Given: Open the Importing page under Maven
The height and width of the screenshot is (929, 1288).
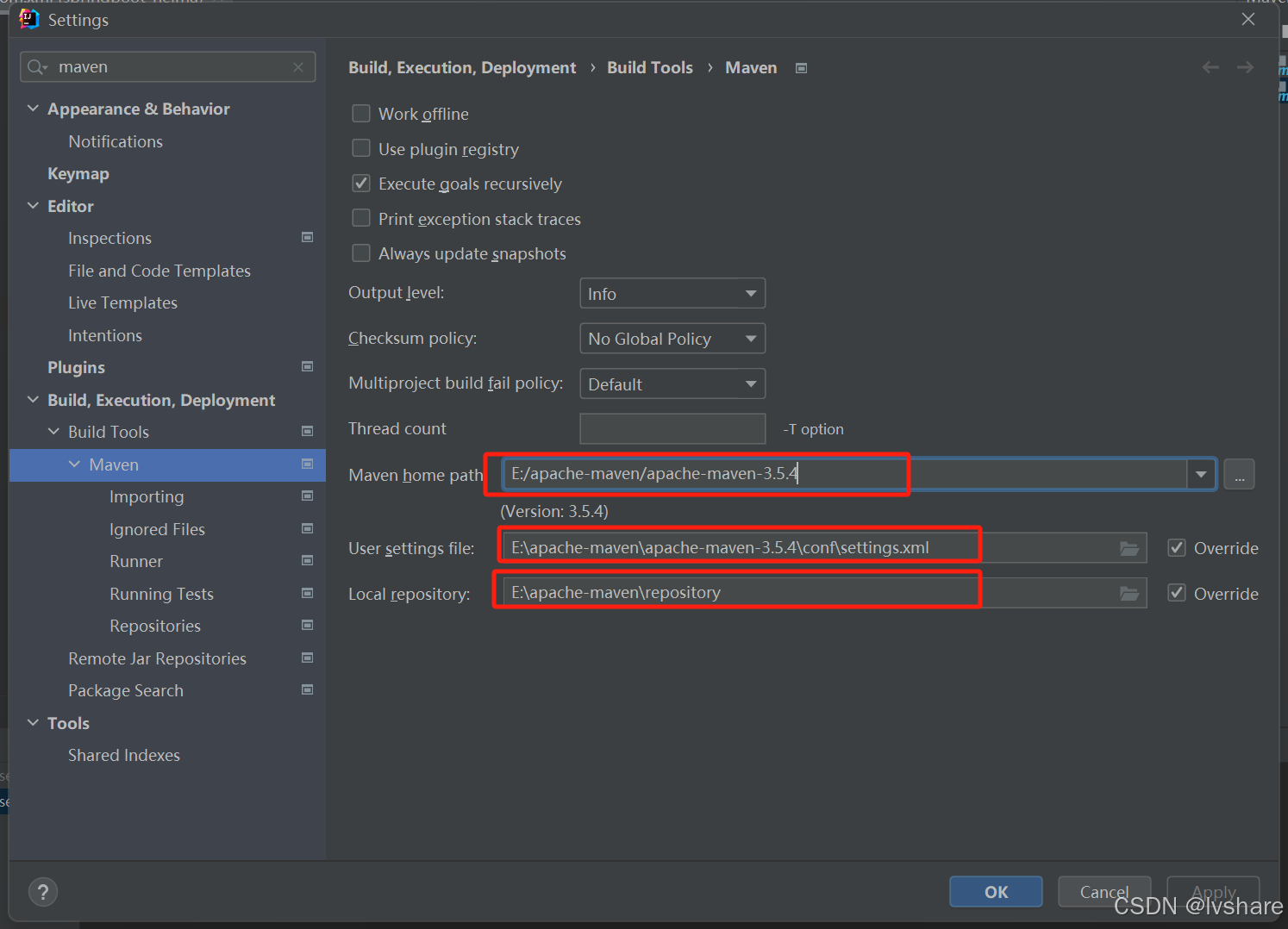Looking at the screenshot, I should tap(147, 496).
